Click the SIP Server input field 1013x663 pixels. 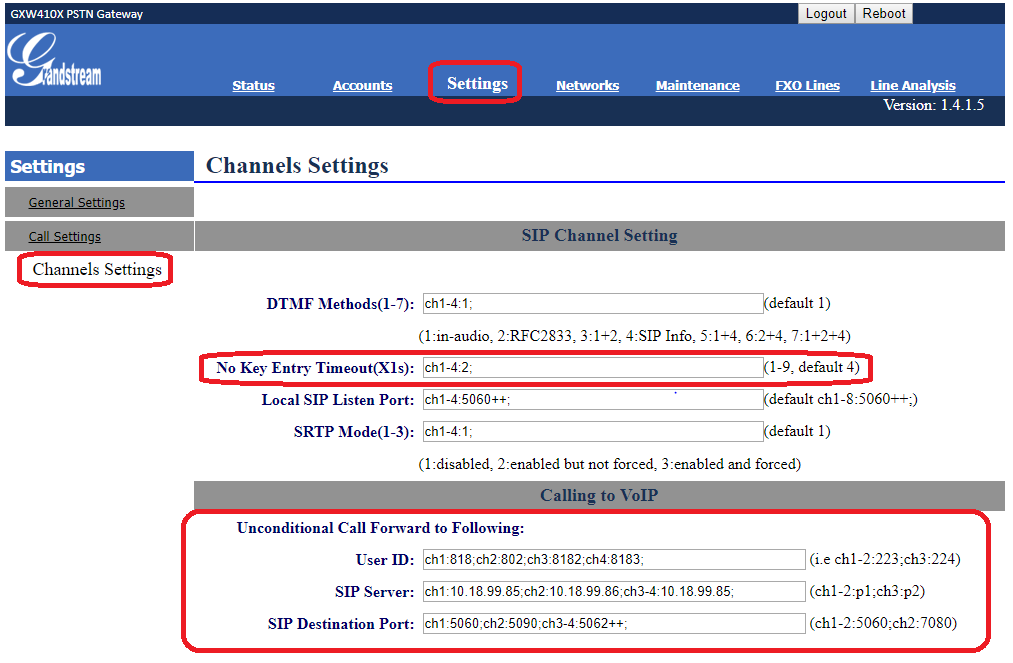pyautogui.click(x=614, y=591)
